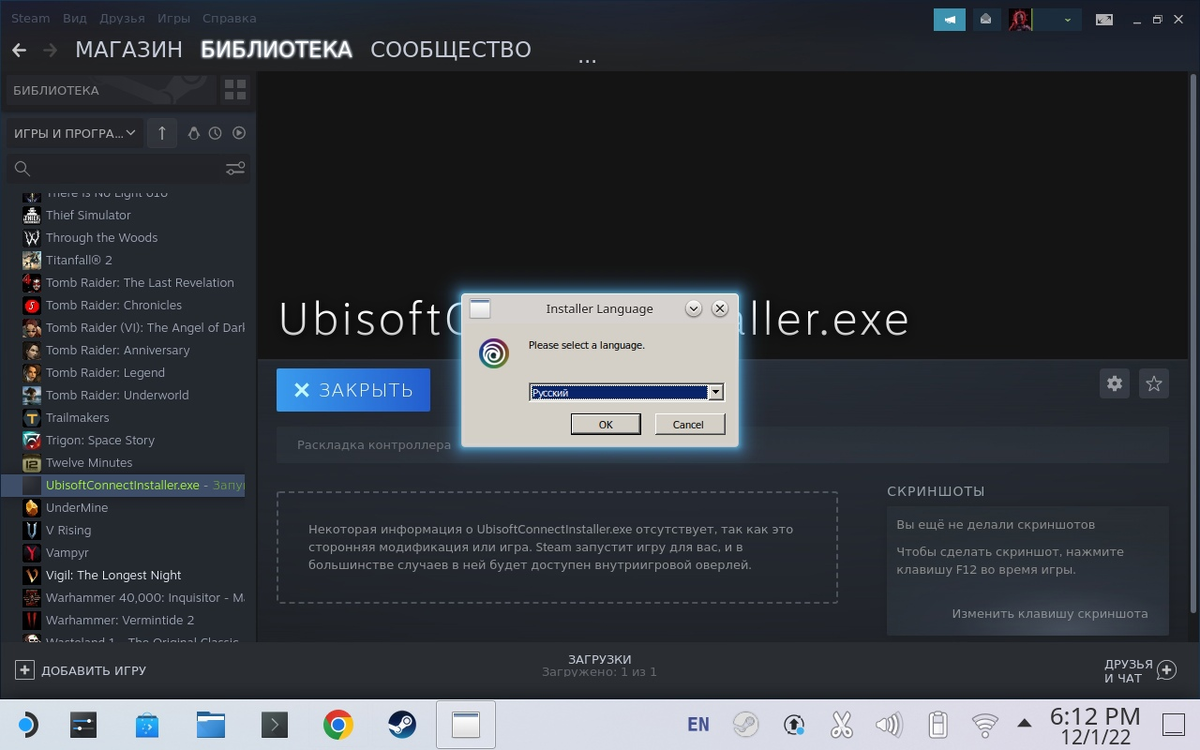The height and width of the screenshot is (750, 1200).
Task: Open the МАГАЗИН tab
Action: click(x=129, y=49)
